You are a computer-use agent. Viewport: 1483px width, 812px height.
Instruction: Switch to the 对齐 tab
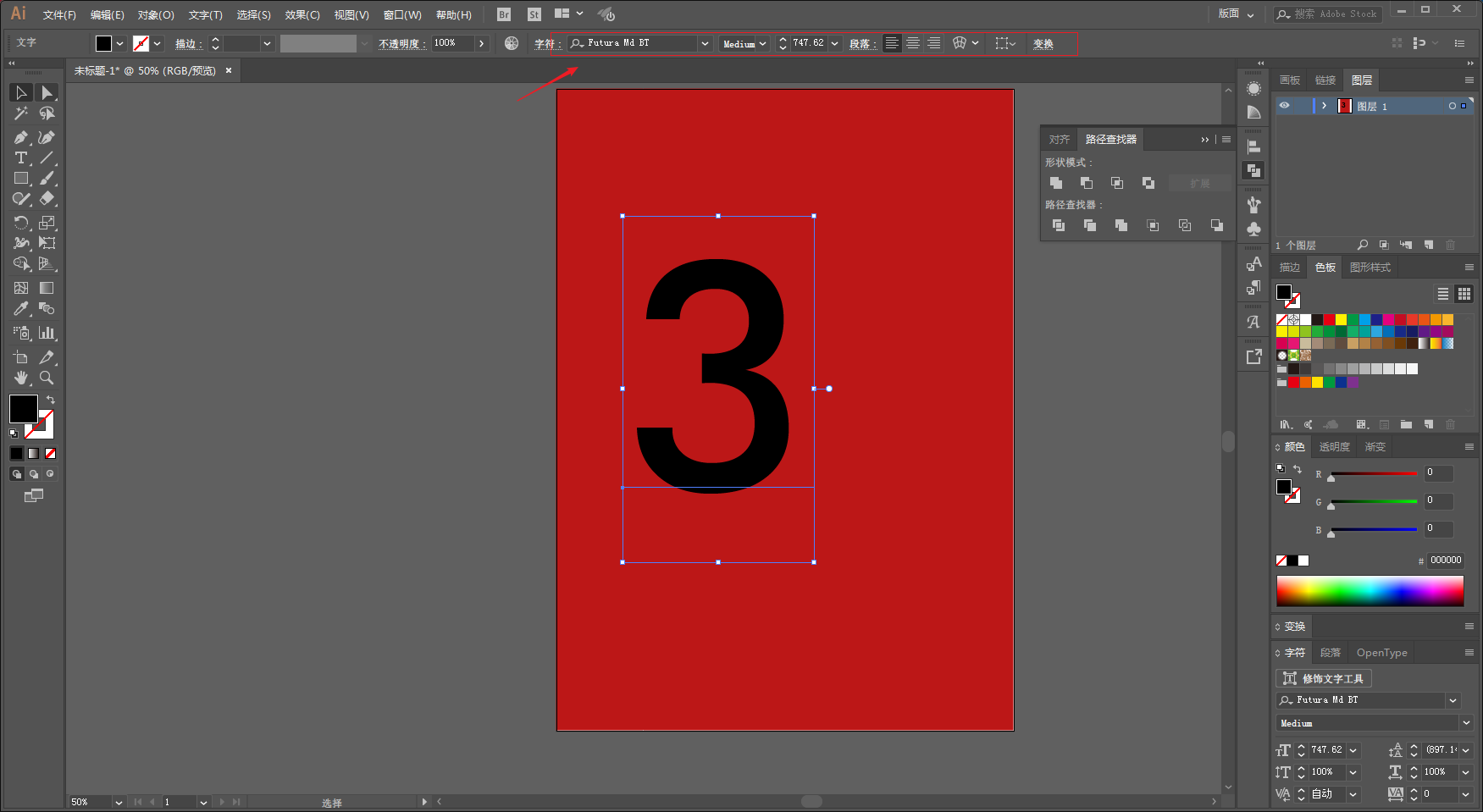point(1059,139)
